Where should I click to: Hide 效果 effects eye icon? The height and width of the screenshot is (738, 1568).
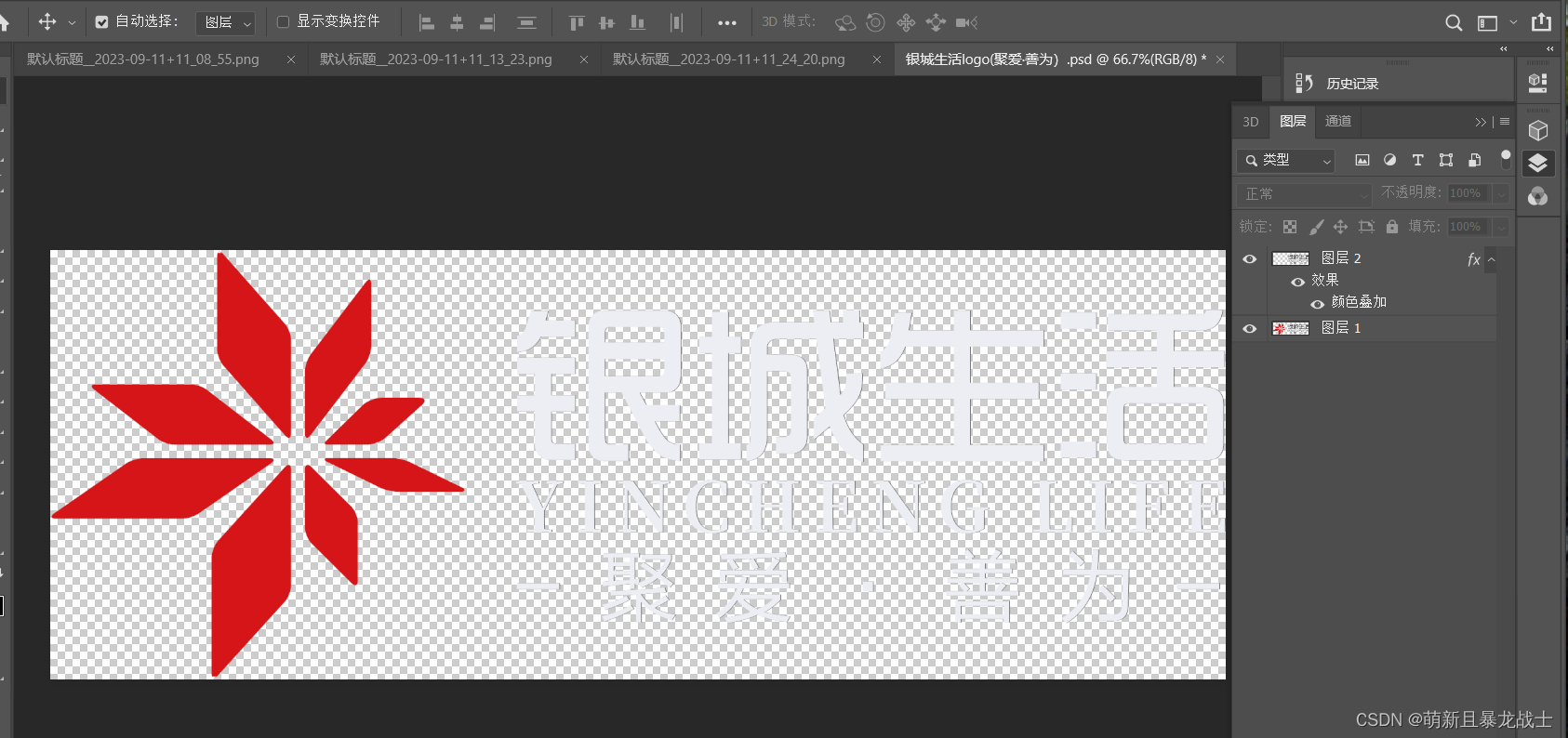[x=1297, y=282]
